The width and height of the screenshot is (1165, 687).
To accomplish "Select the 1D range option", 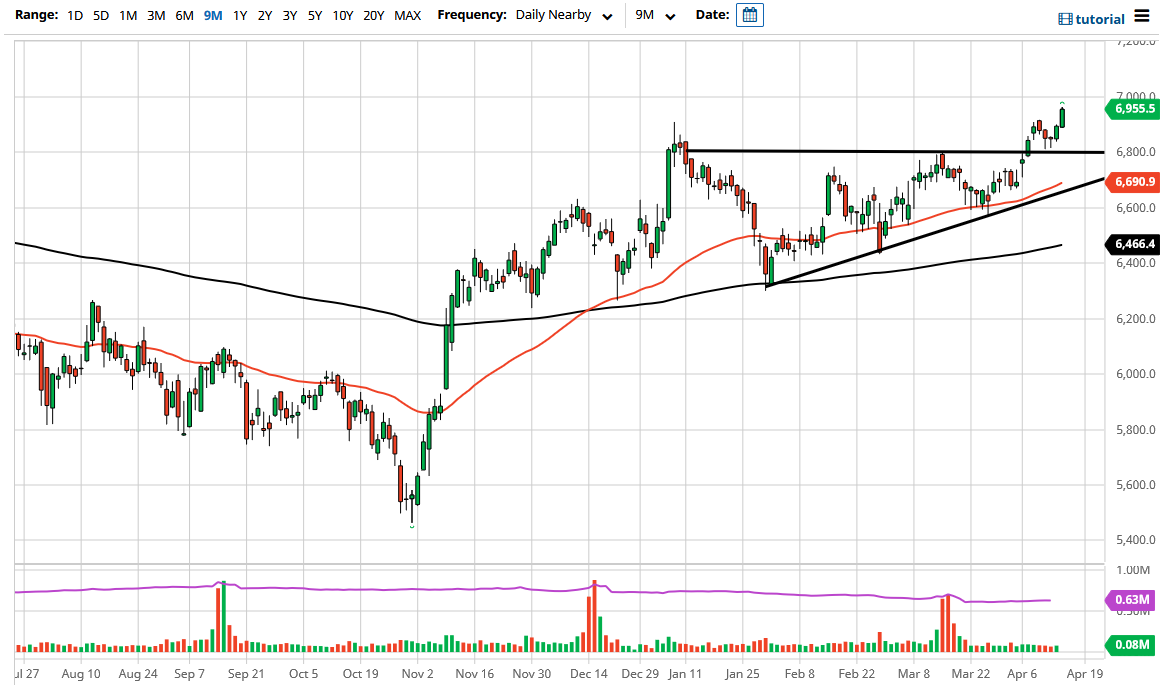I will pos(74,15).
